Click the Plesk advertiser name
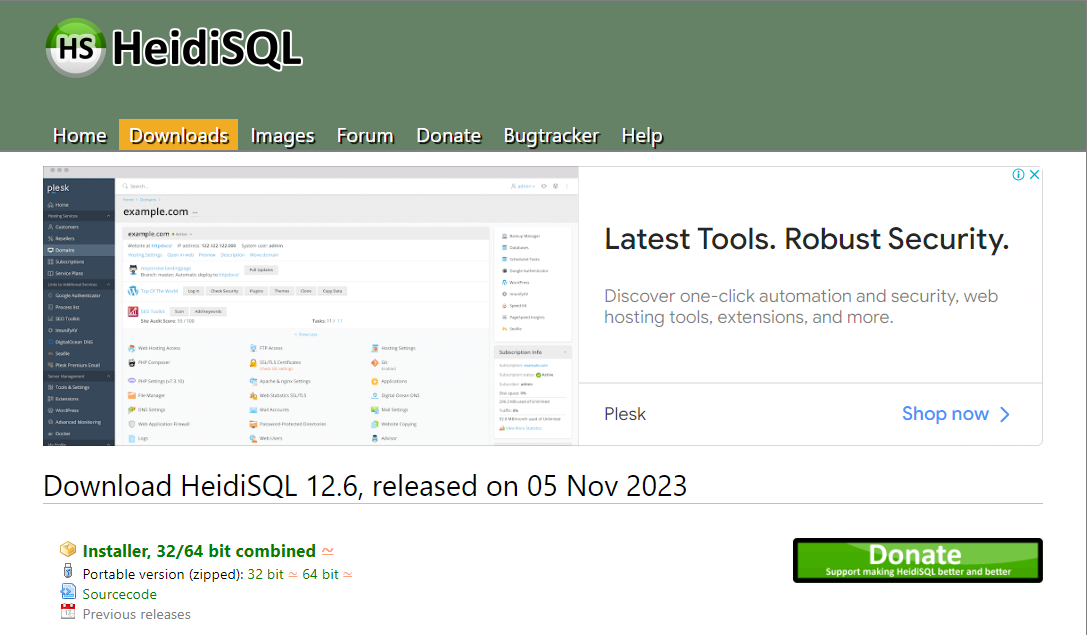The height and width of the screenshot is (635, 1087). pyautogui.click(x=625, y=415)
